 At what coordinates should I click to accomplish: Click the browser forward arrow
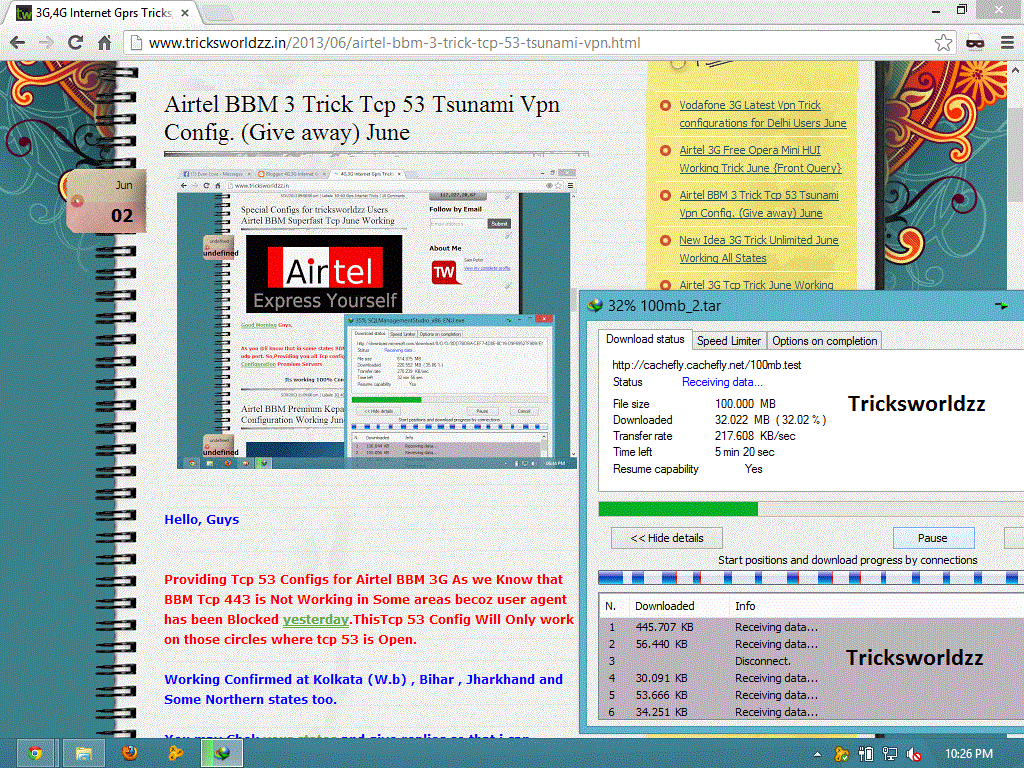point(46,43)
